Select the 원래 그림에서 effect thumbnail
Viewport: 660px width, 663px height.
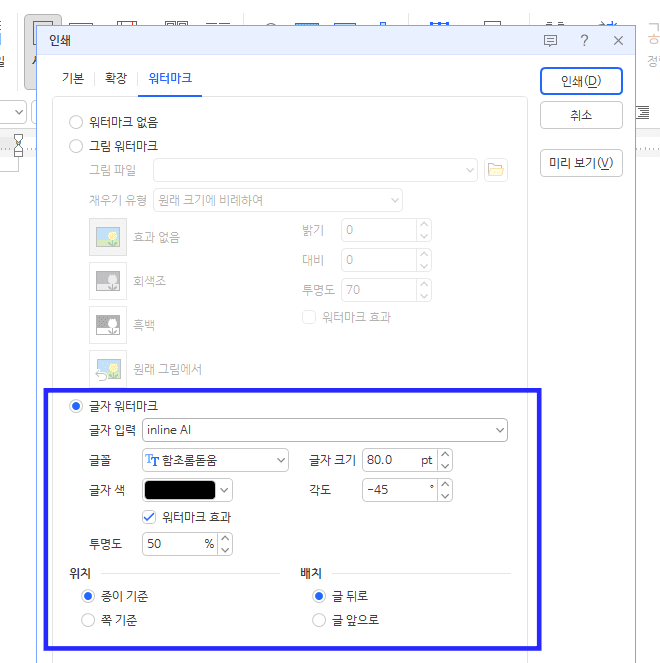point(108,369)
